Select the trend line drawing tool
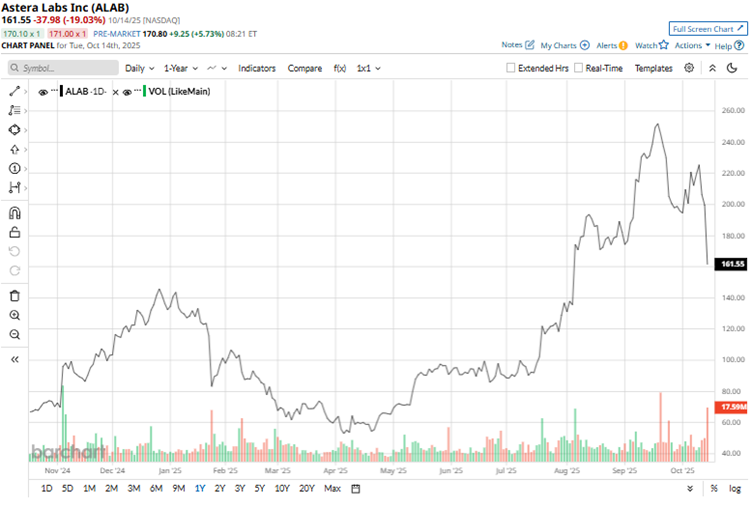Image resolution: width=752 pixels, height=507 pixels. pos(14,91)
